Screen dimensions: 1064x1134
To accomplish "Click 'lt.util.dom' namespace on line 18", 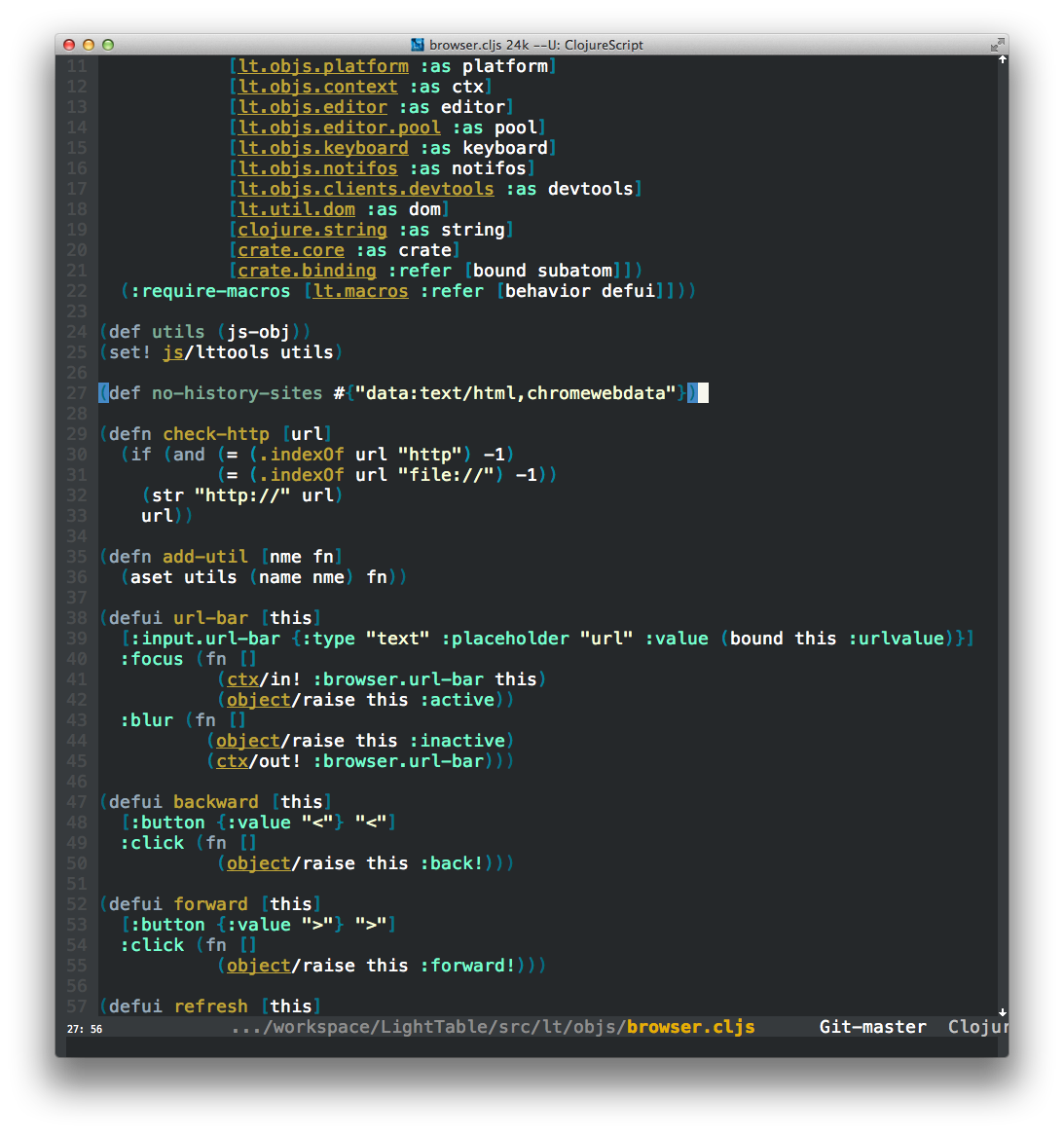I will click(x=297, y=209).
